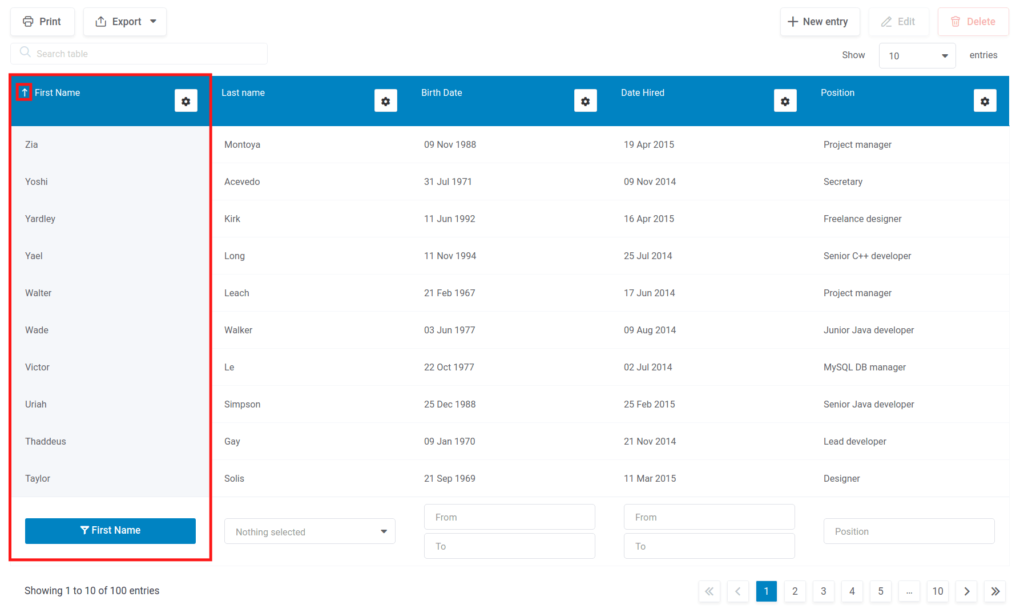The width and height of the screenshot is (1024, 609).
Task: Select page 5 in pagination
Action: 880,591
